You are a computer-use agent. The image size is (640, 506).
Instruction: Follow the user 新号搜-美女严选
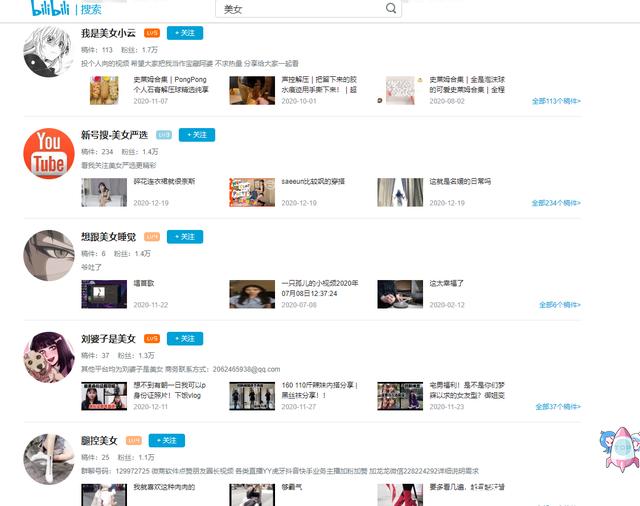coord(197,135)
